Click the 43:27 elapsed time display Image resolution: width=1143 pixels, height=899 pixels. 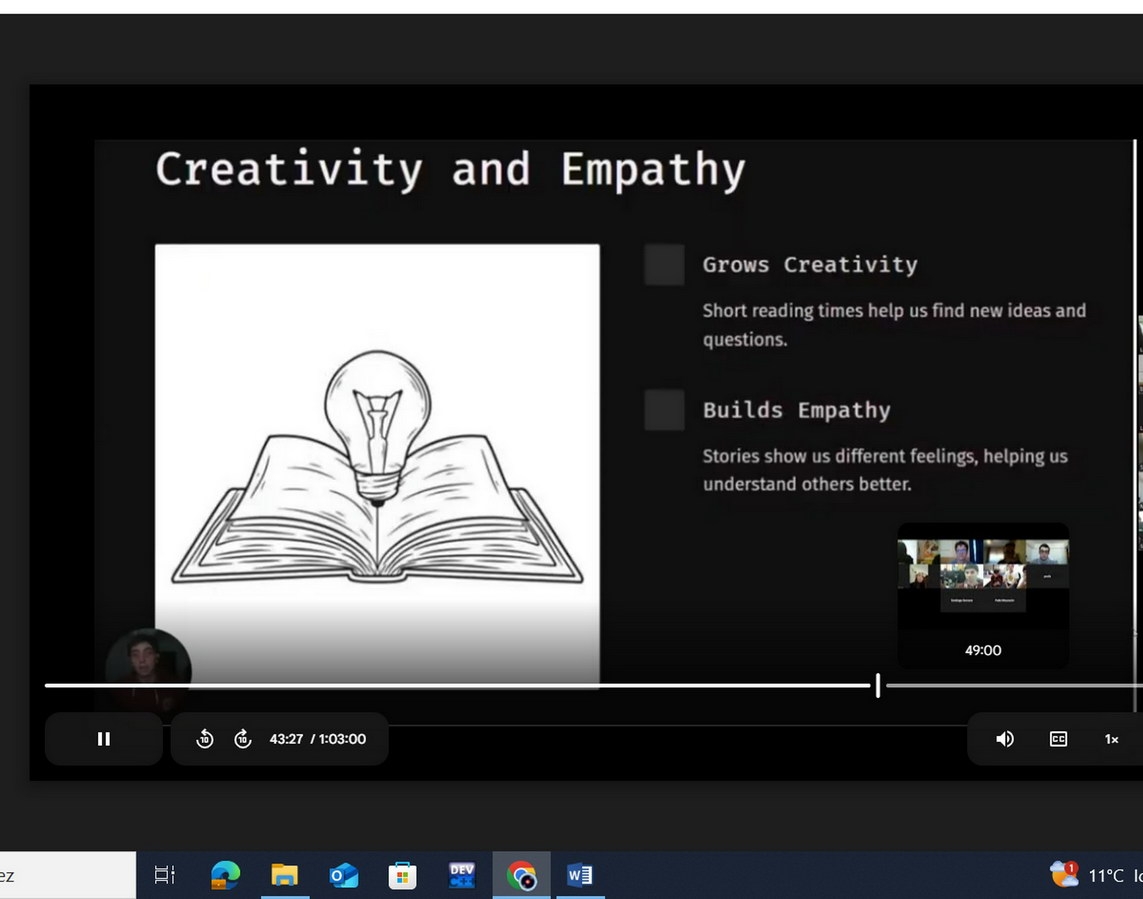[x=286, y=739]
